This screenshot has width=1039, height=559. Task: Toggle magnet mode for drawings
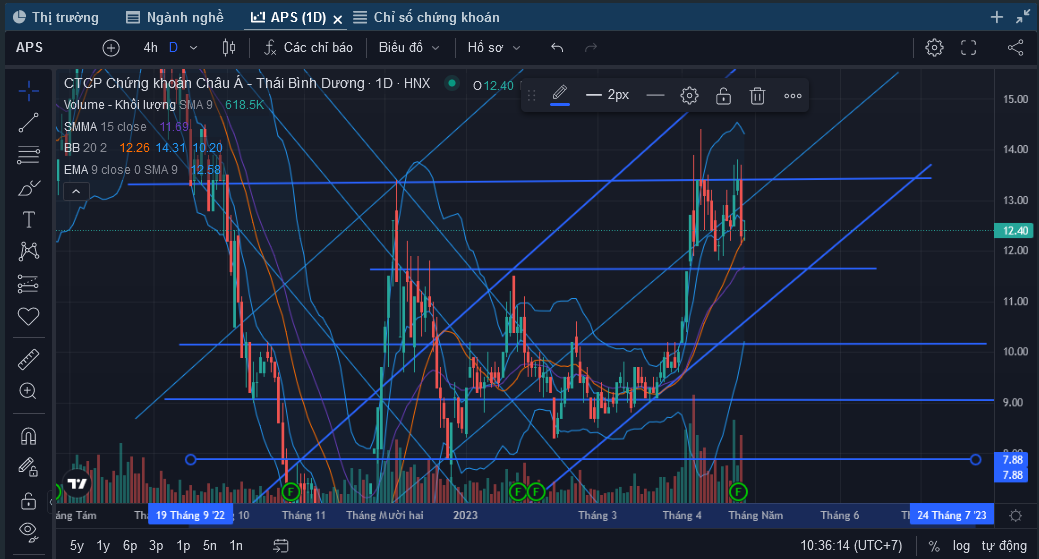click(28, 436)
